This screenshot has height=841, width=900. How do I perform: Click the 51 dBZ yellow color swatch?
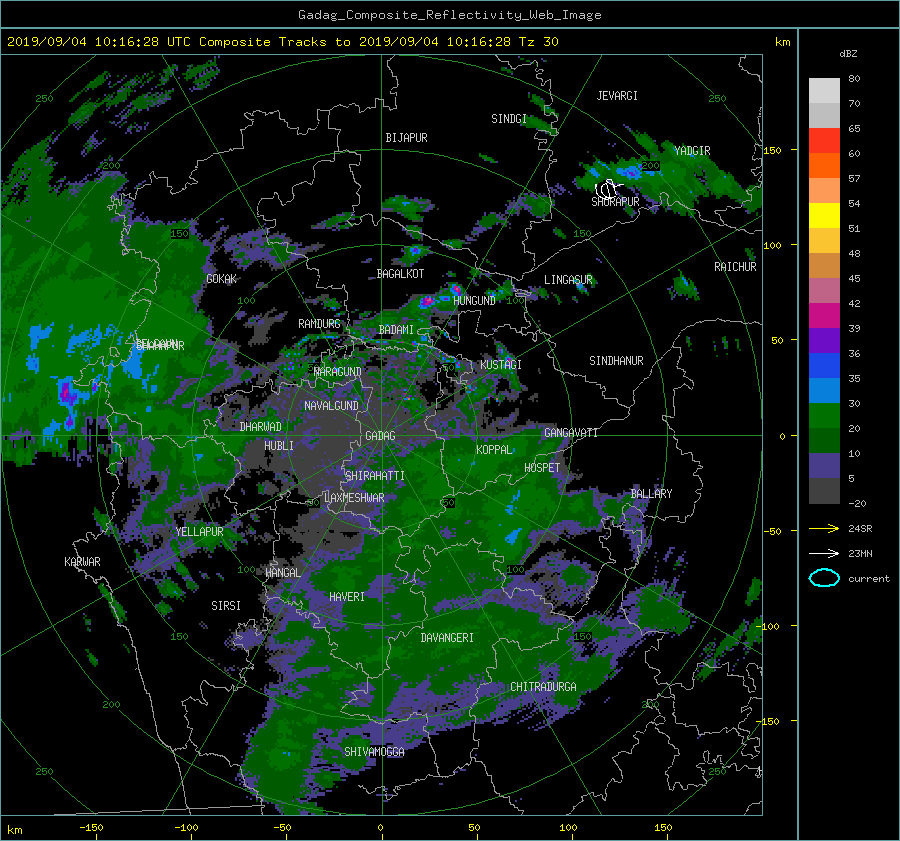pyautogui.click(x=824, y=216)
